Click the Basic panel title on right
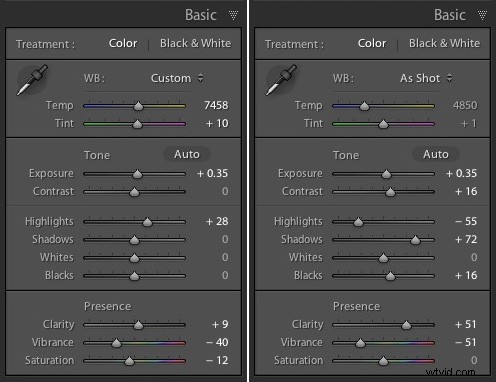 tap(450, 15)
